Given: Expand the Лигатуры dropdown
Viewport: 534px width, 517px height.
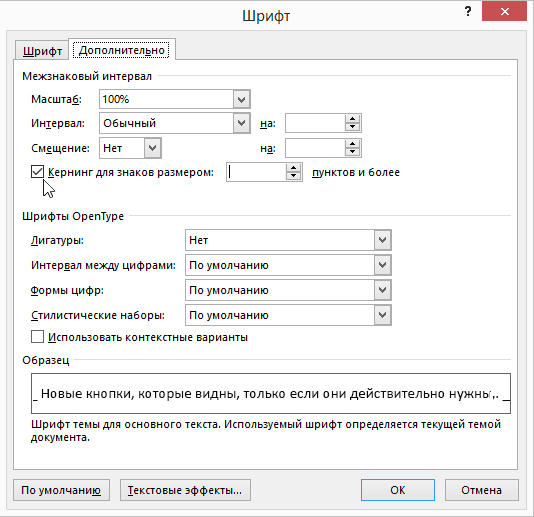Looking at the screenshot, I should point(382,240).
